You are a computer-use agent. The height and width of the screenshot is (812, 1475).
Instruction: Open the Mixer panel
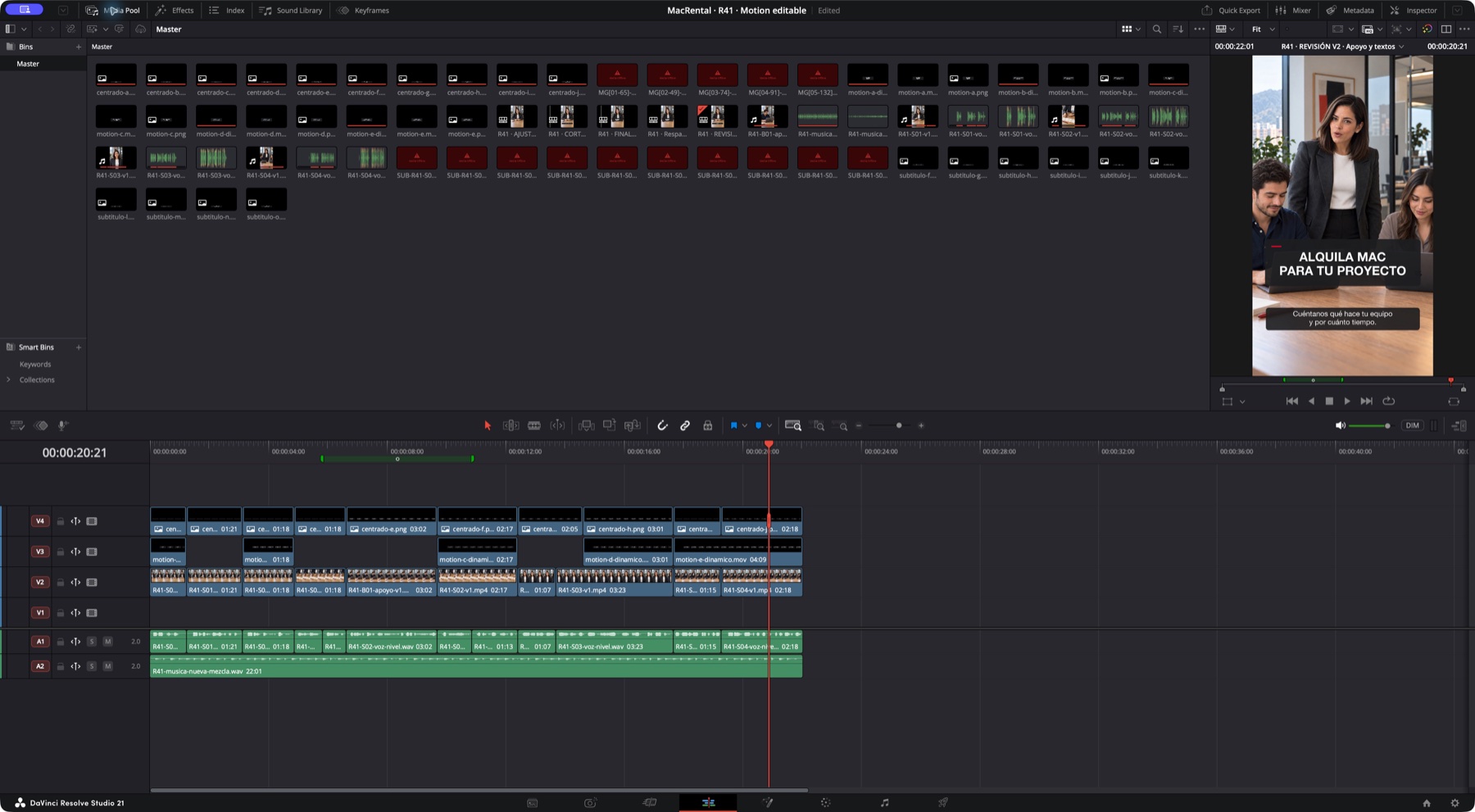1293,11
